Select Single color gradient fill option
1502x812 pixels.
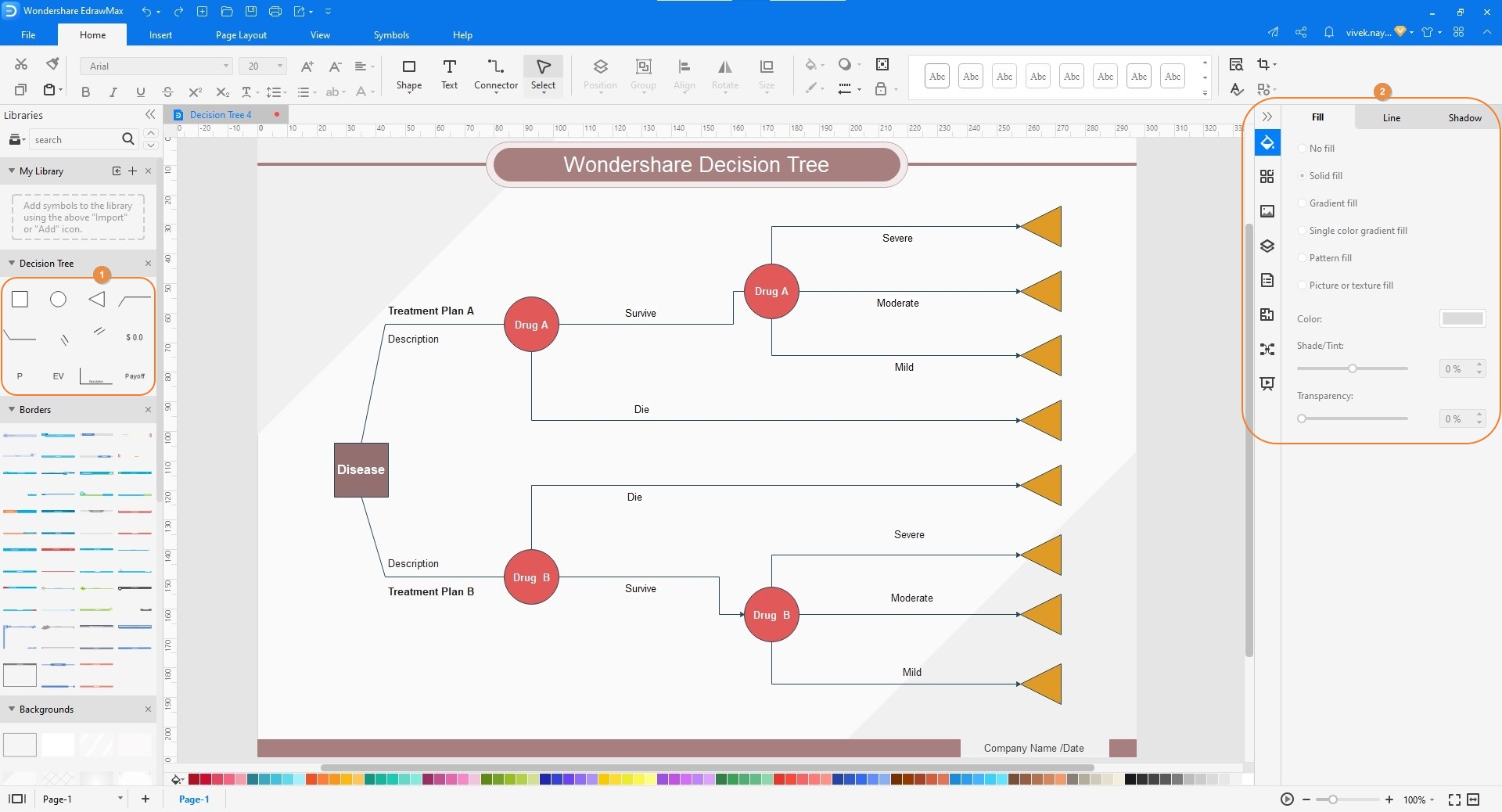[1353, 231]
